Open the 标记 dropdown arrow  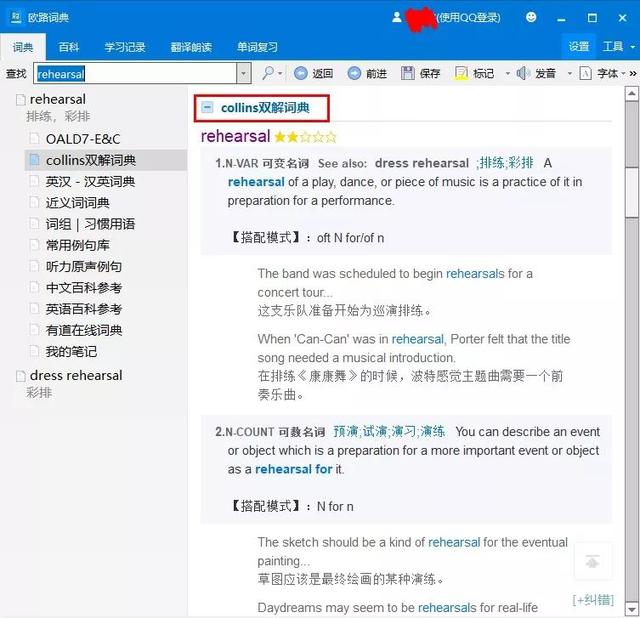[508, 73]
